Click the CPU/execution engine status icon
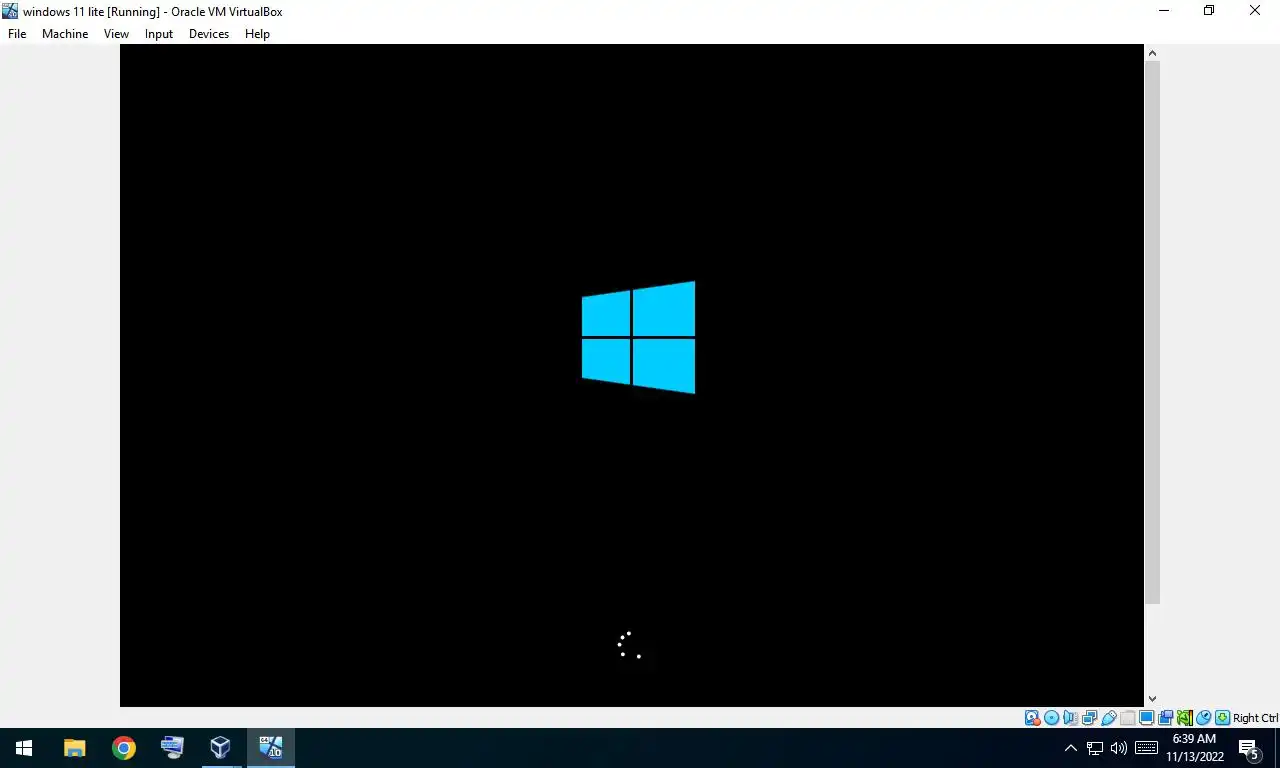The height and width of the screenshot is (768, 1280). (1185, 718)
